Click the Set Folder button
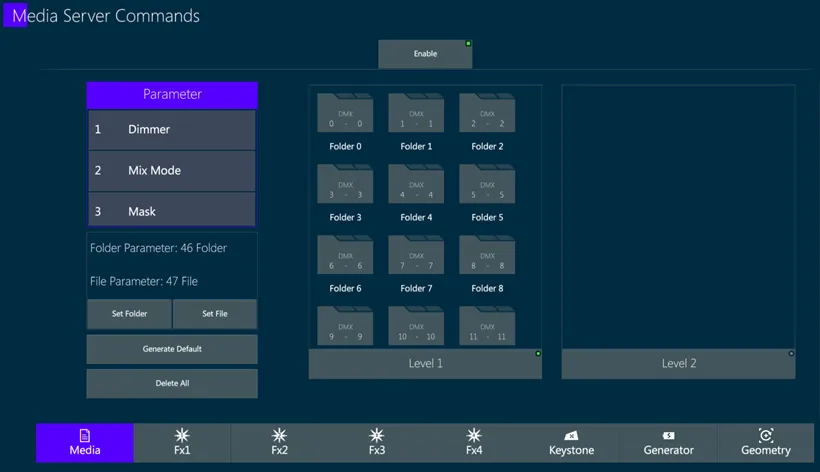Screen dimensions: 820x472 (x=129, y=314)
